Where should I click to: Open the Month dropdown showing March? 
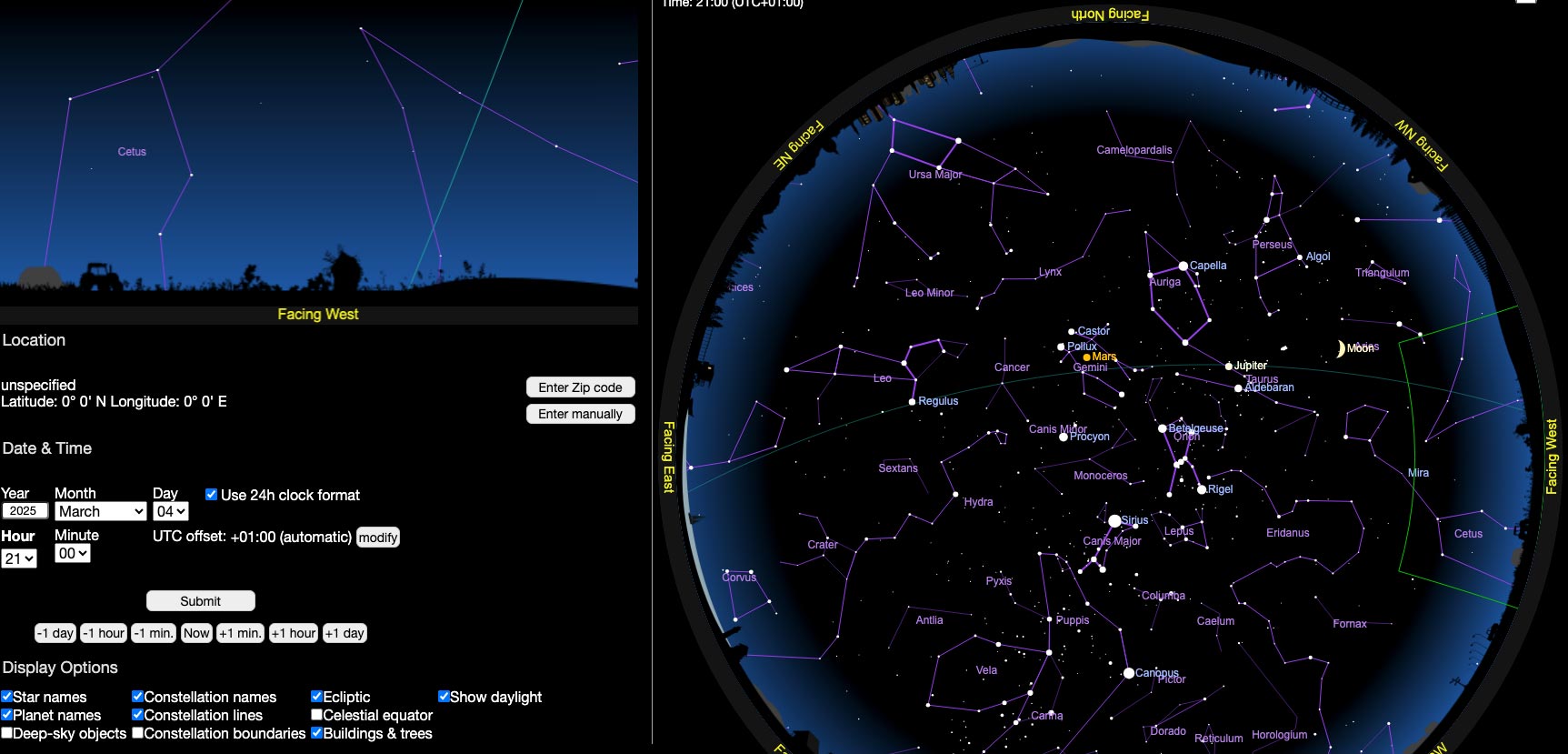pyautogui.click(x=100, y=511)
